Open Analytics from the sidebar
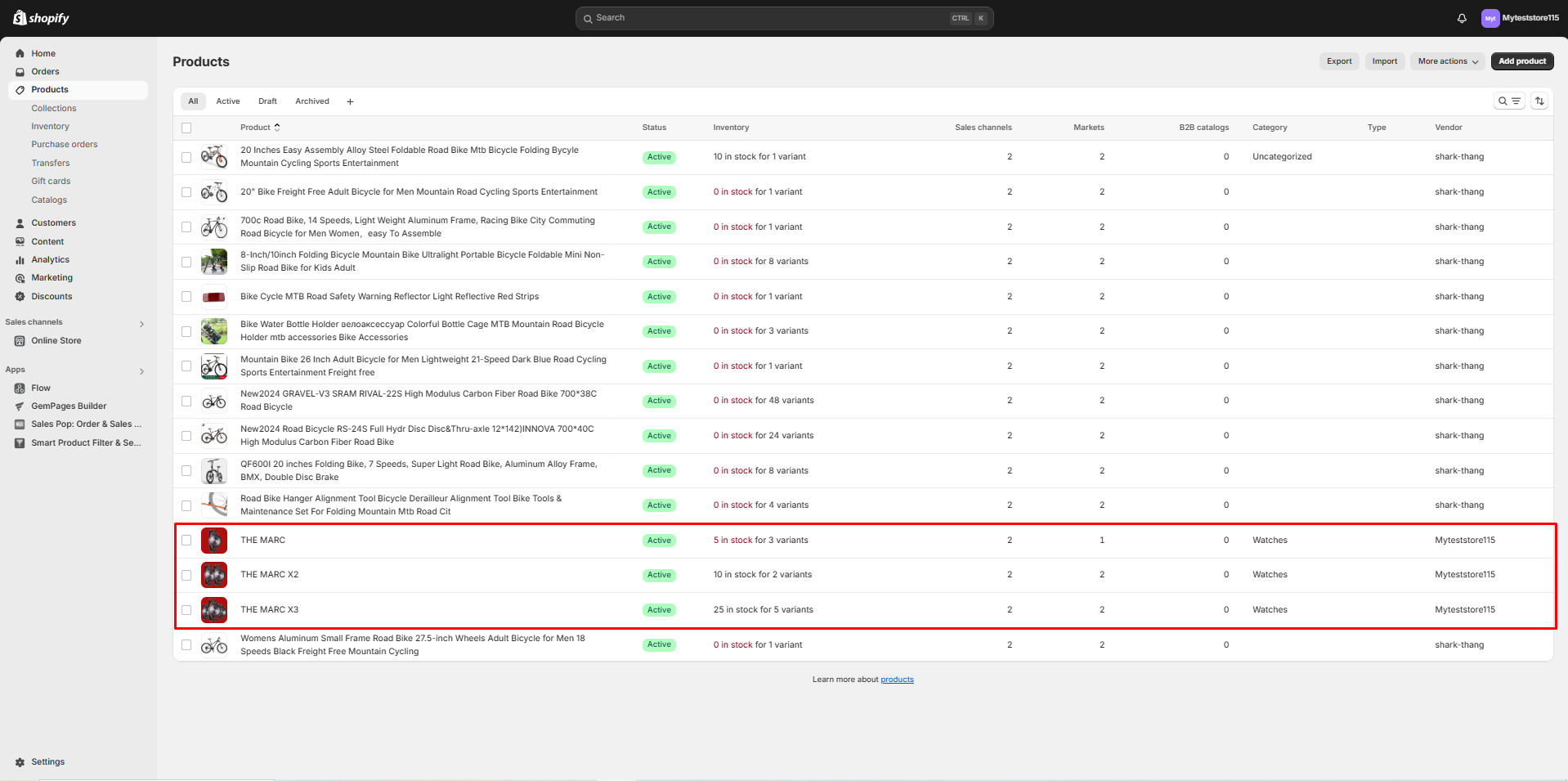The height and width of the screenshot is (781, 1568). 50,260
